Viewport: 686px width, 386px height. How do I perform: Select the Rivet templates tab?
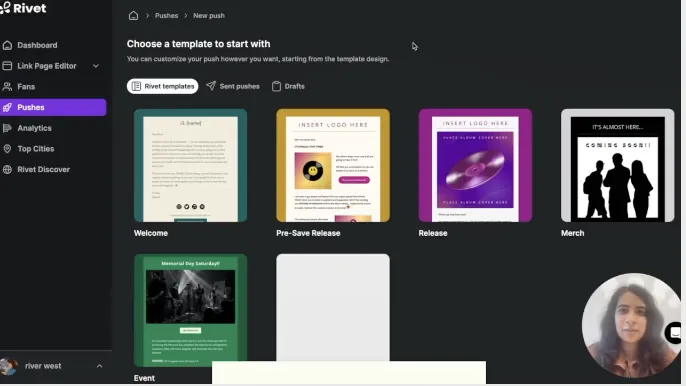(x=163, y=86)
